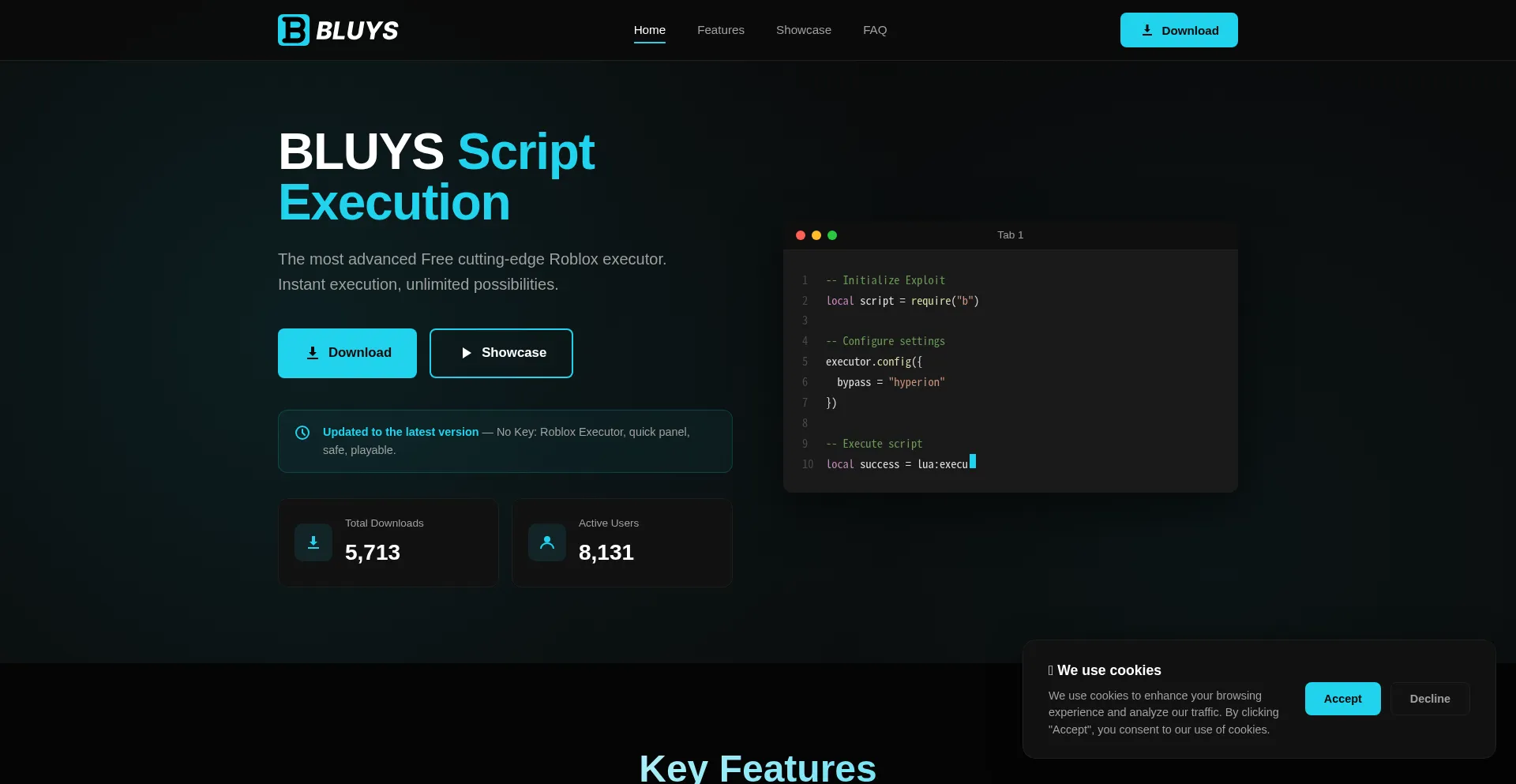The height and width of the screenshot is (784, 1516).
Task: Click the download icon in the hero Download button
Action: click(x=313, y=353)
